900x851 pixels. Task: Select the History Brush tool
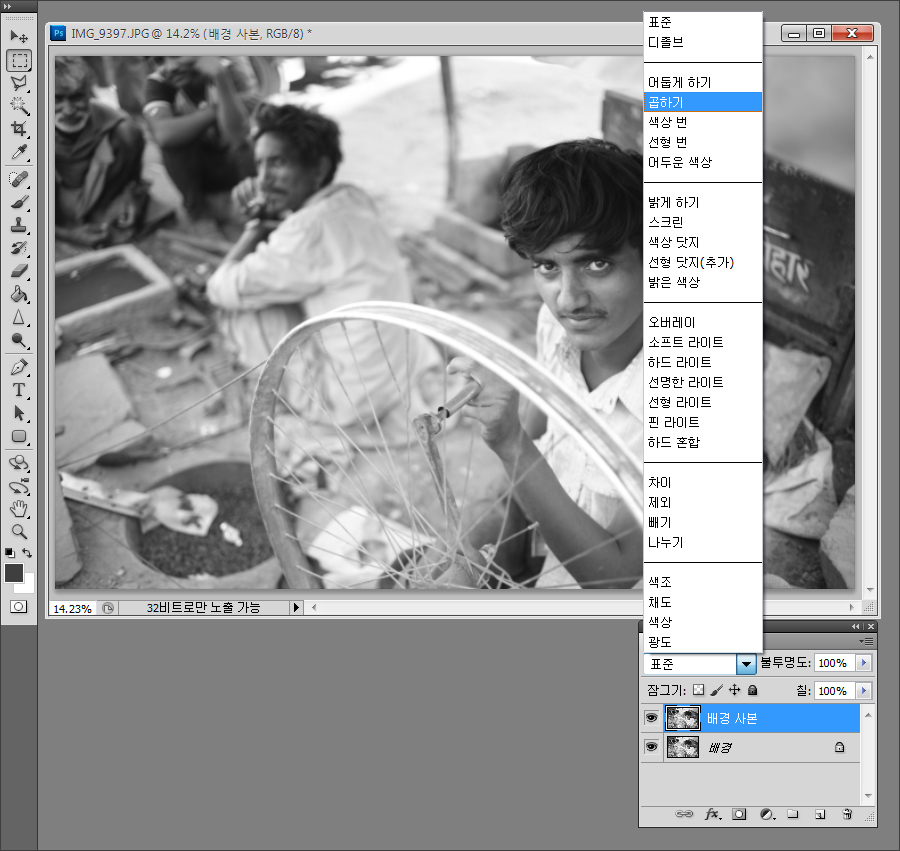pos(19,248)
